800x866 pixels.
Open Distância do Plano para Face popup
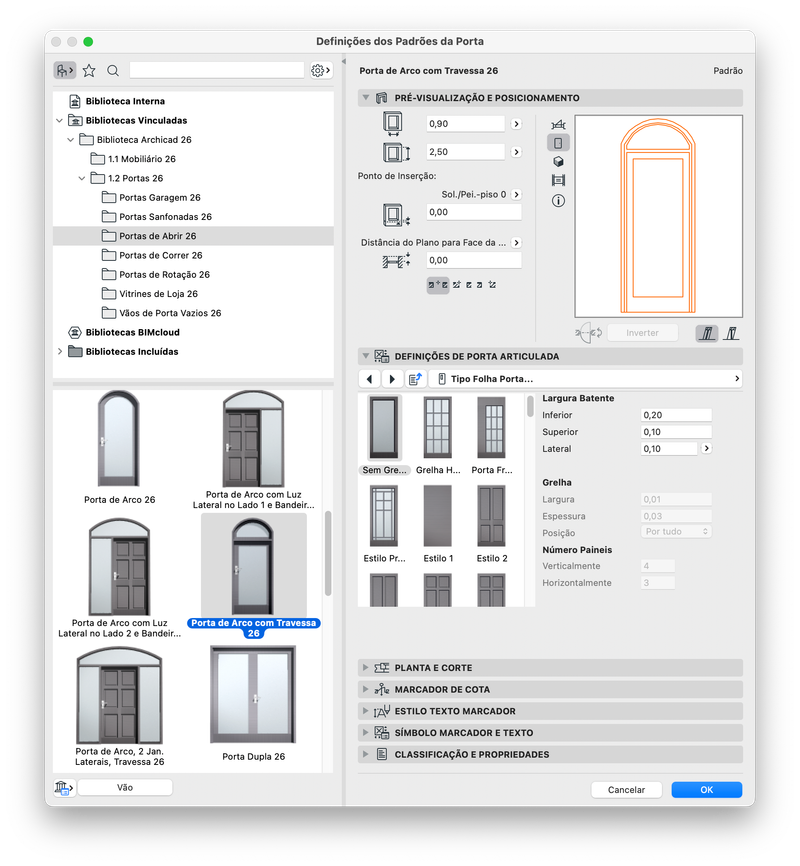(516, 242)
